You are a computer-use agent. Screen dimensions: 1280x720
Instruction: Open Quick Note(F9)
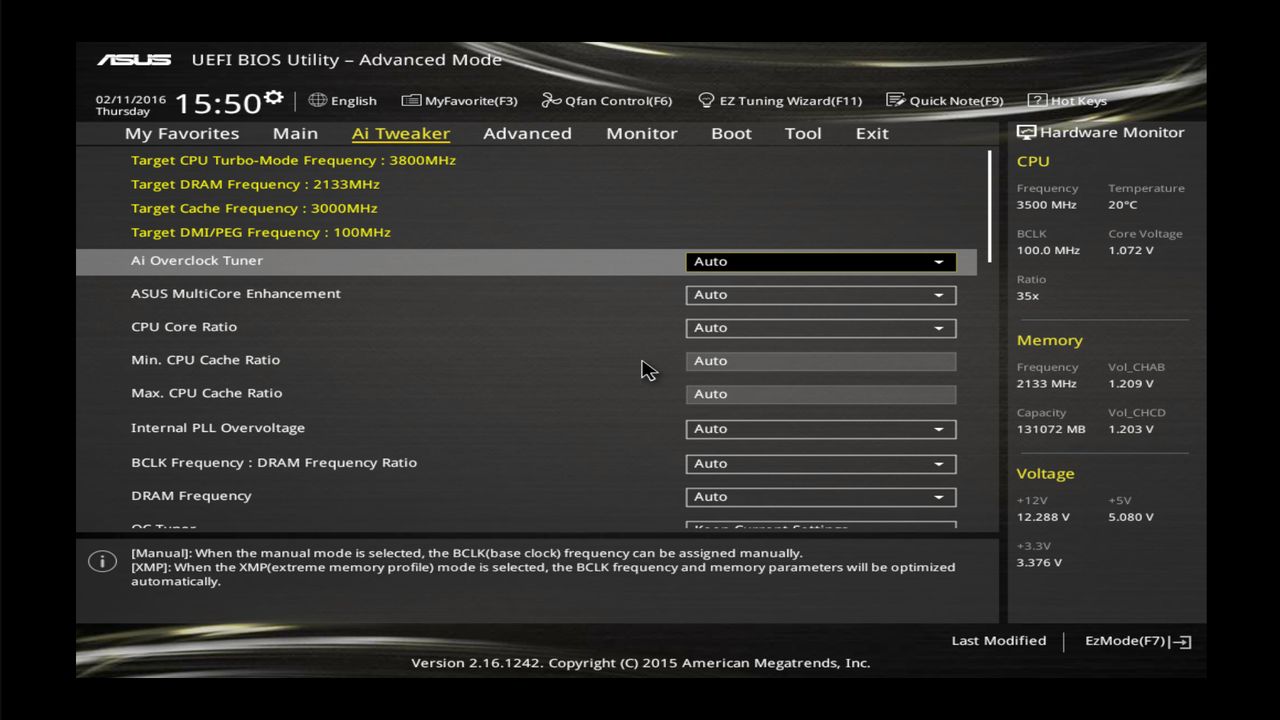click(x=945, y=100)
